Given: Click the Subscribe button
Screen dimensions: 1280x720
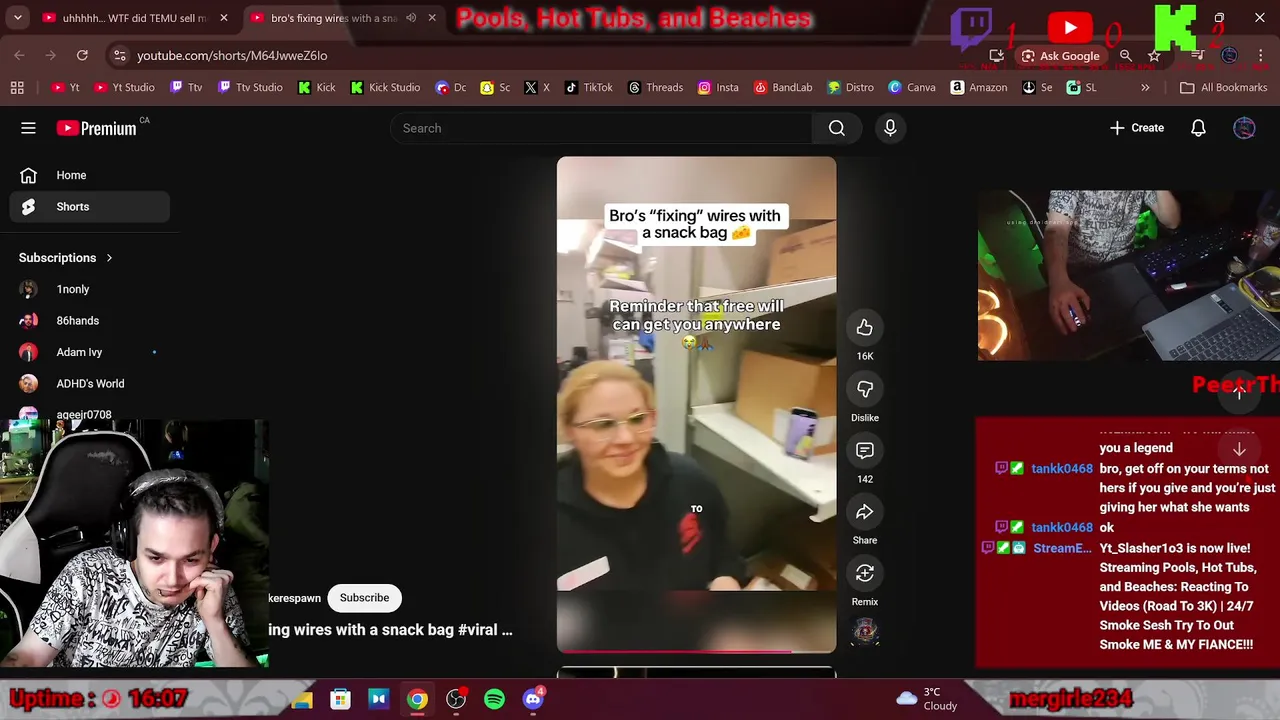Looking at the screenshot, I should 364,598.
